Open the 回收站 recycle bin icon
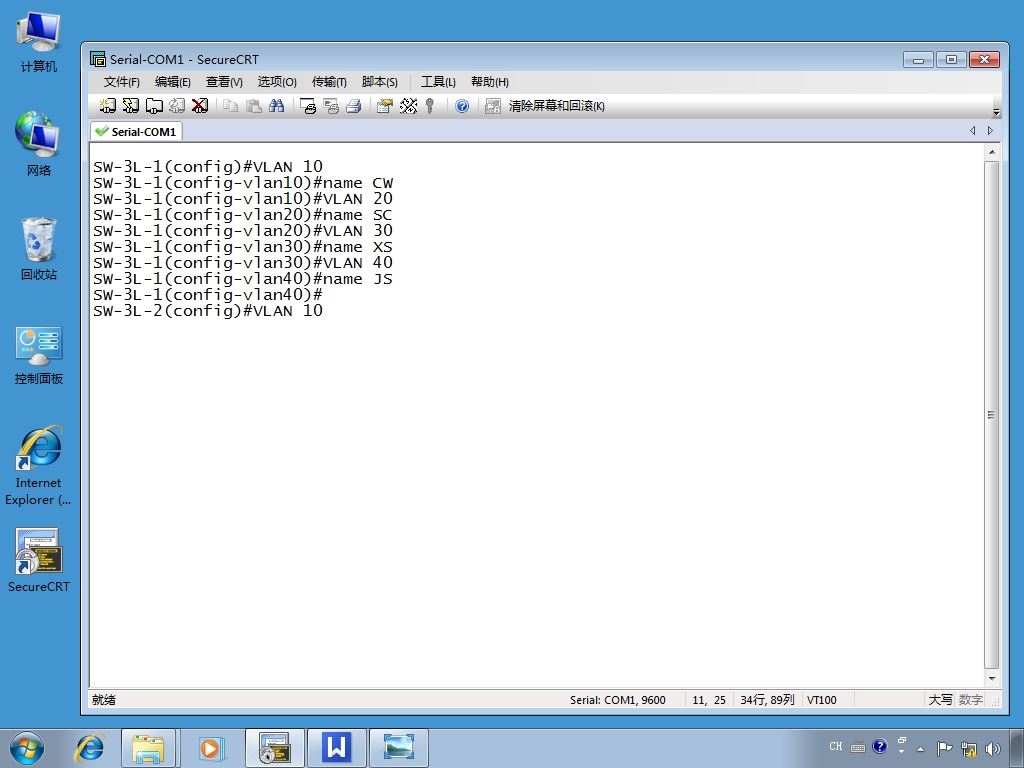 click(39, 248)
